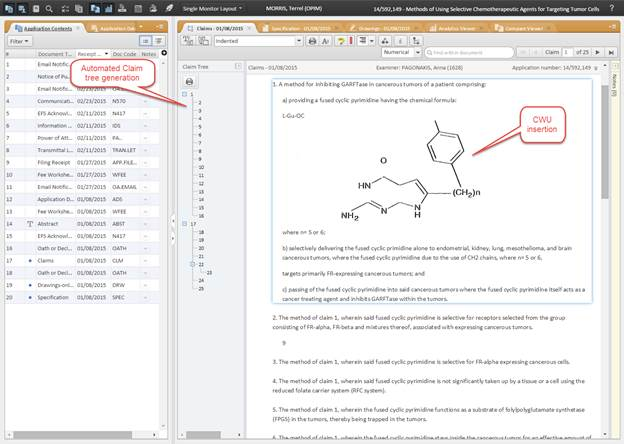Click the Notes column header
The width and height of the screenshot is (624, 444).
point(149,54)
